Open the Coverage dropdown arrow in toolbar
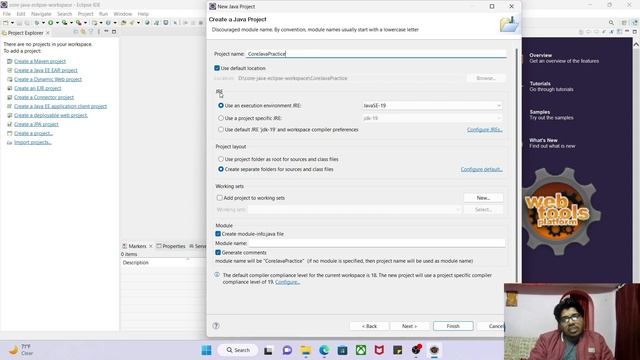 [71, 23]
